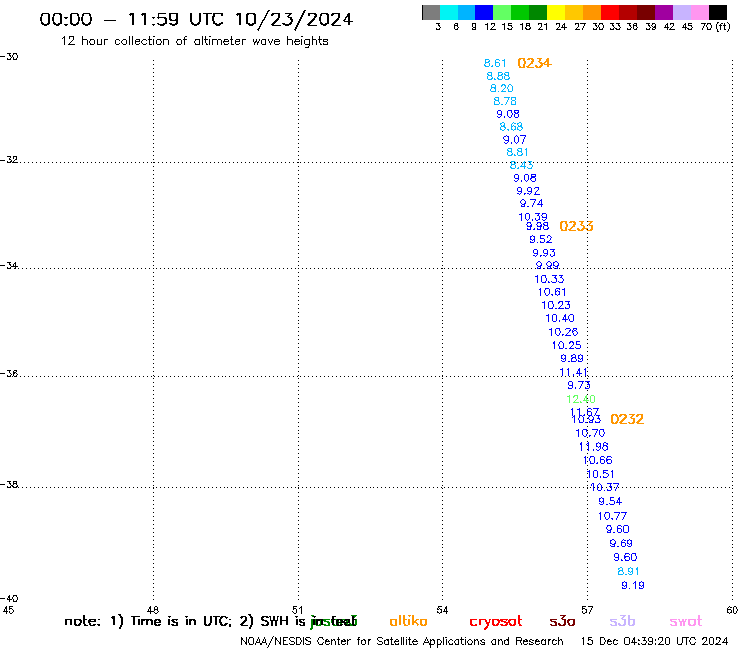
Task: Select the yellow legend swatch
Action: tap(556, 12)
